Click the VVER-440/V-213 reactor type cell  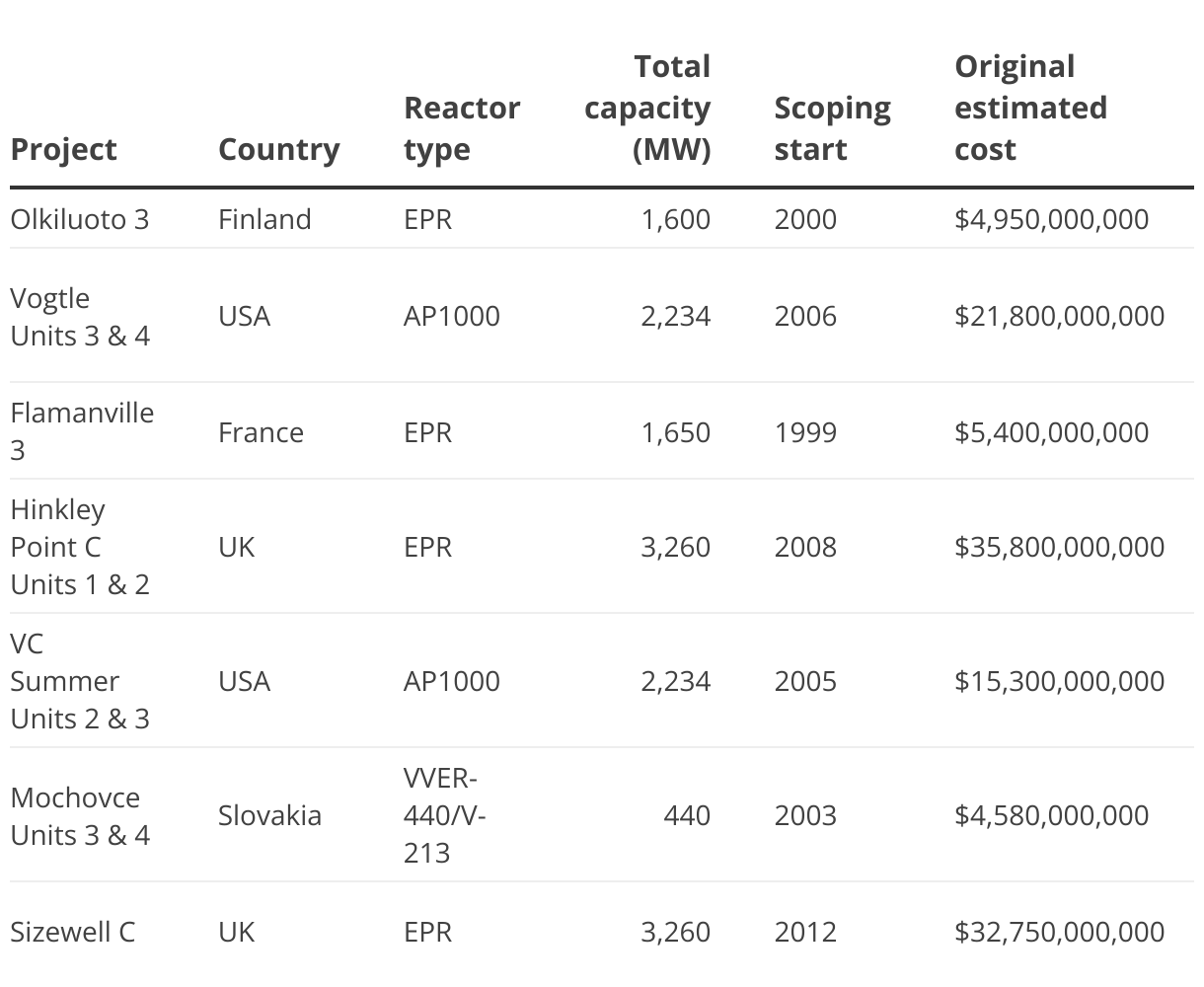[x=444, y=816]
